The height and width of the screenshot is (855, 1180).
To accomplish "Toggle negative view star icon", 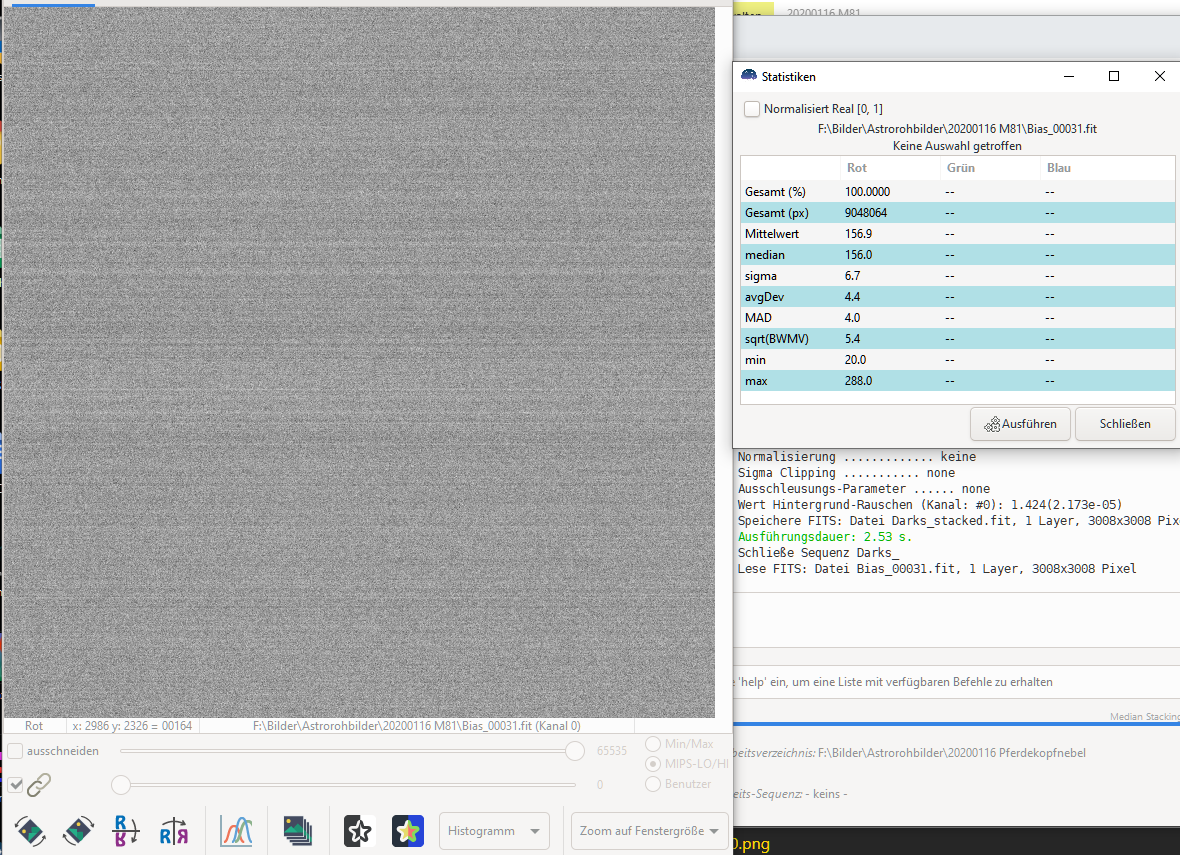I will pos(359,831).
